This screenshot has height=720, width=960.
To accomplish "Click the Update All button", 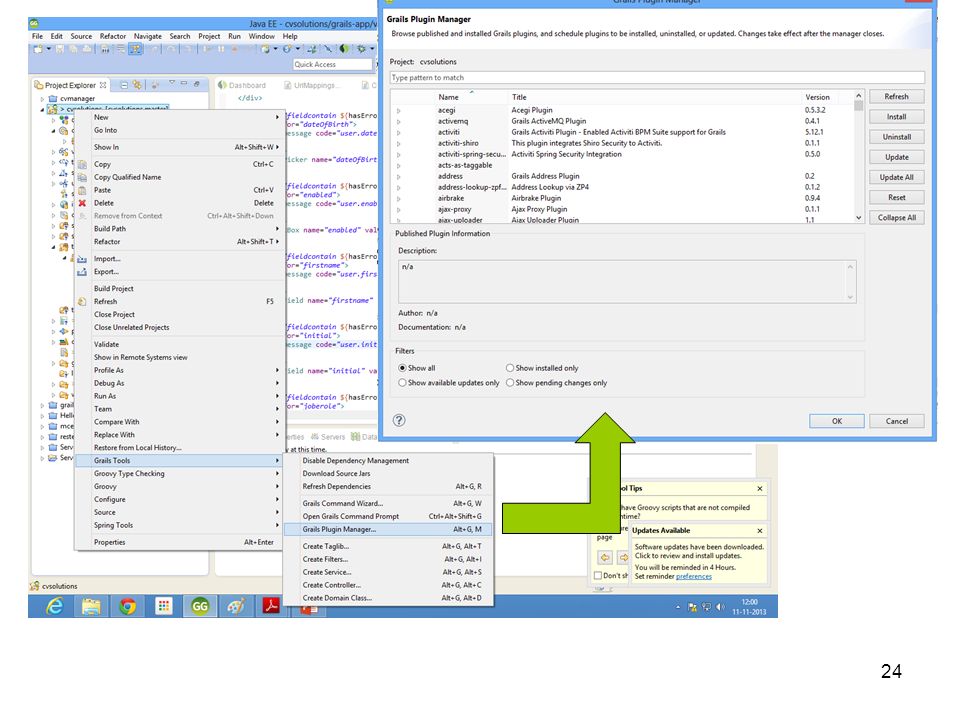I will tap(896, 178).
